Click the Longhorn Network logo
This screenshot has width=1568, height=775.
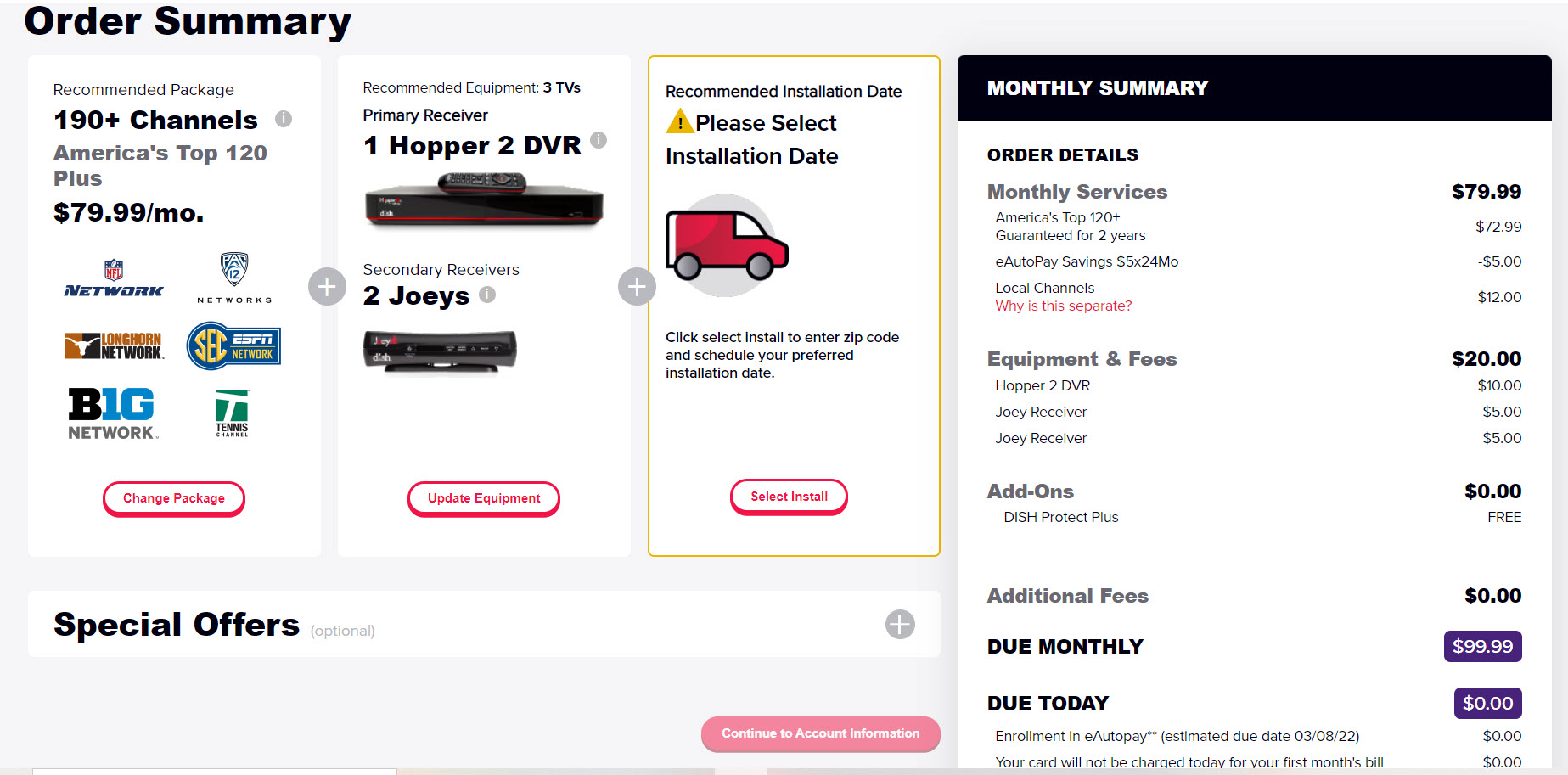pyautogui.click(x=114, y=345)
